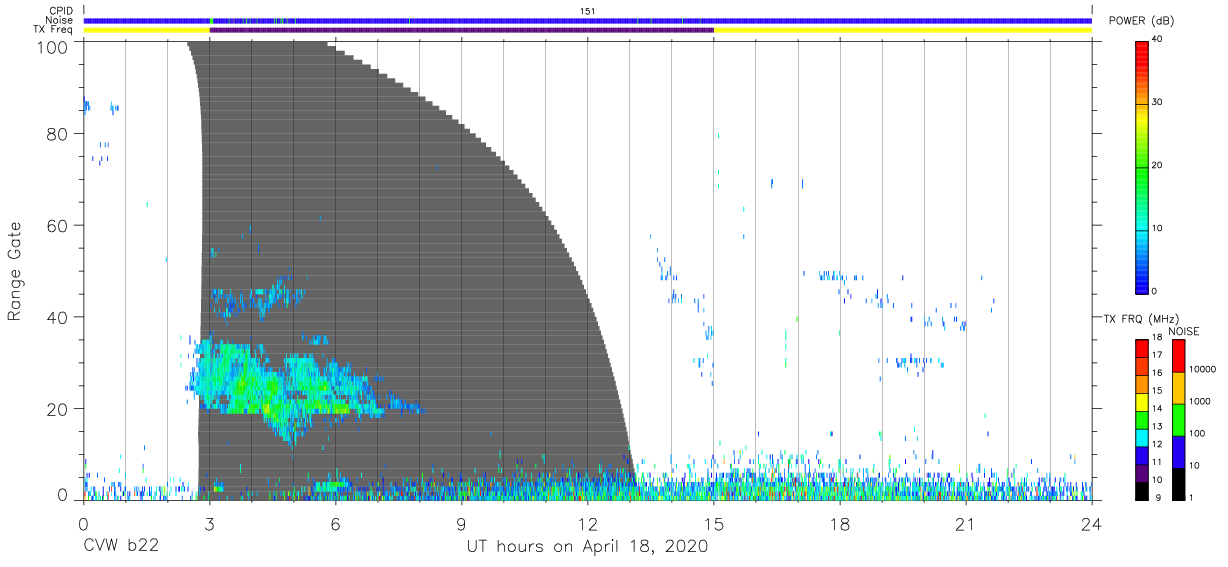The height and width of the screenshot is (567, 1228).
Task: Click the x-axis tick label '12'
Action: pos(588,525)
